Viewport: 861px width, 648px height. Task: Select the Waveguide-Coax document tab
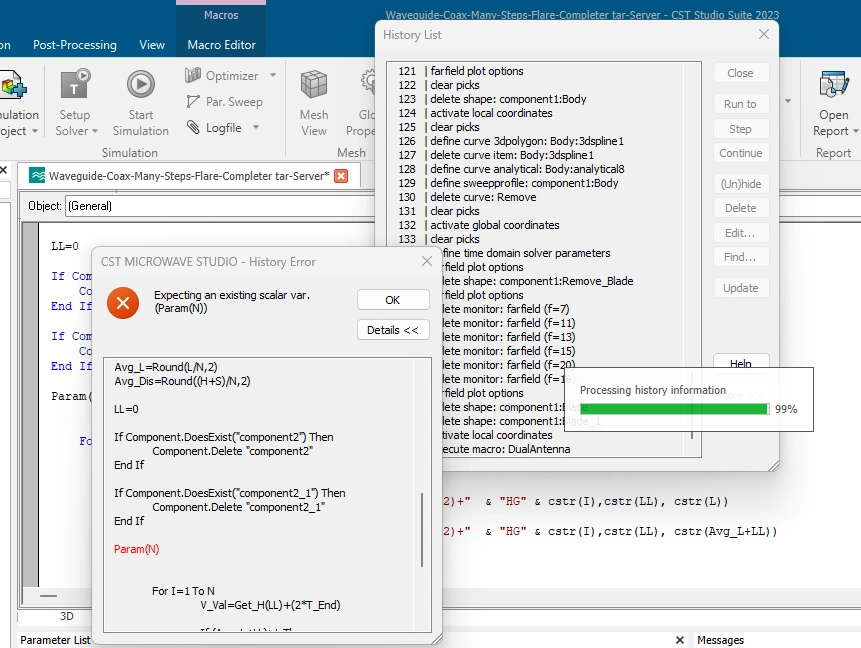point(188,176)
